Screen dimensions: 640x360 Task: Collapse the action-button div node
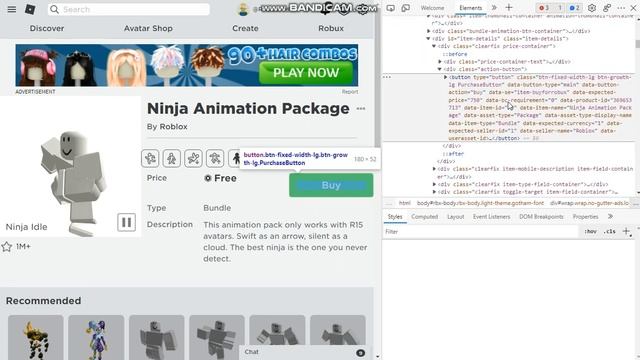pyautogui.click(x=440, y=69)
